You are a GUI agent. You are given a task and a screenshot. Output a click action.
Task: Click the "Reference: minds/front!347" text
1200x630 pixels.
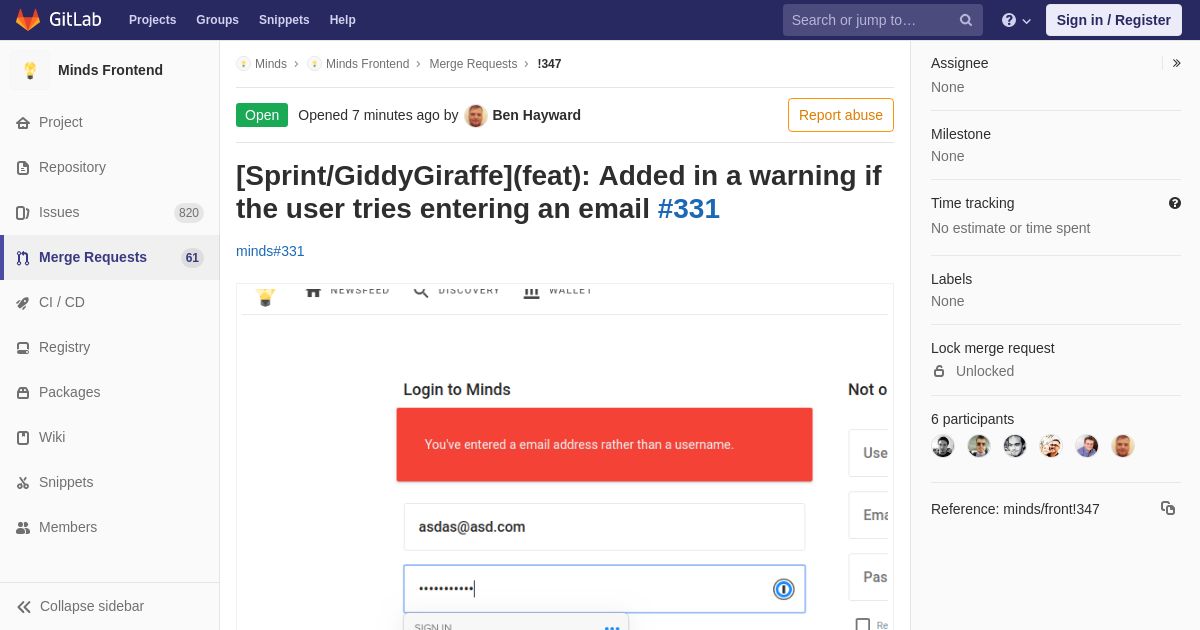click(x=1015, y=509)
